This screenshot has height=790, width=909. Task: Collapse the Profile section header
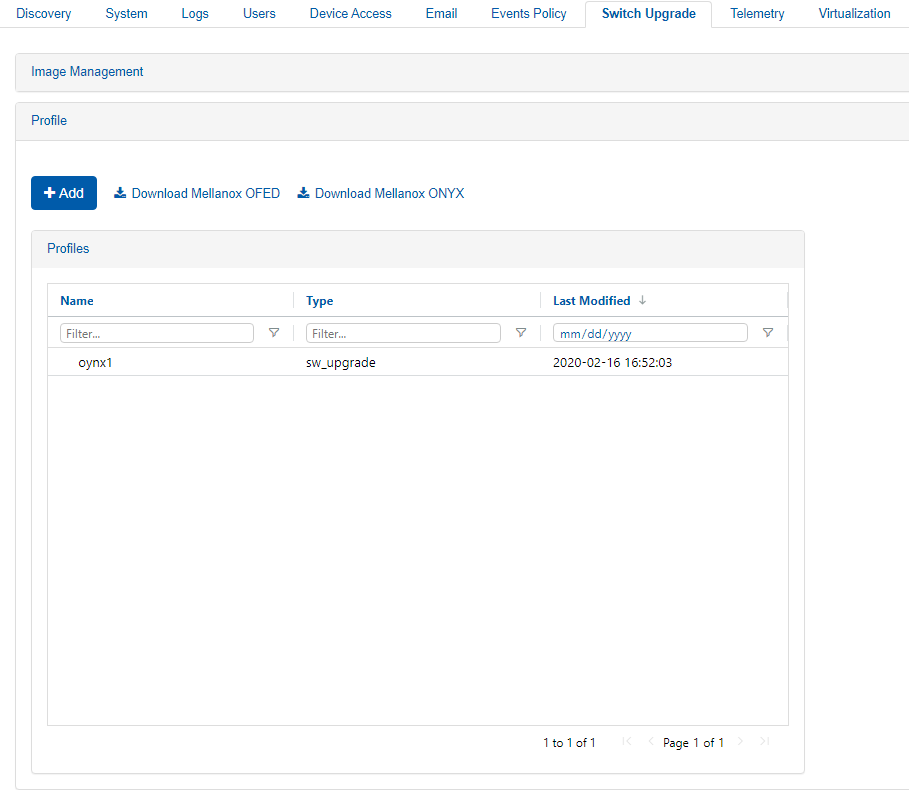(49, 121)
